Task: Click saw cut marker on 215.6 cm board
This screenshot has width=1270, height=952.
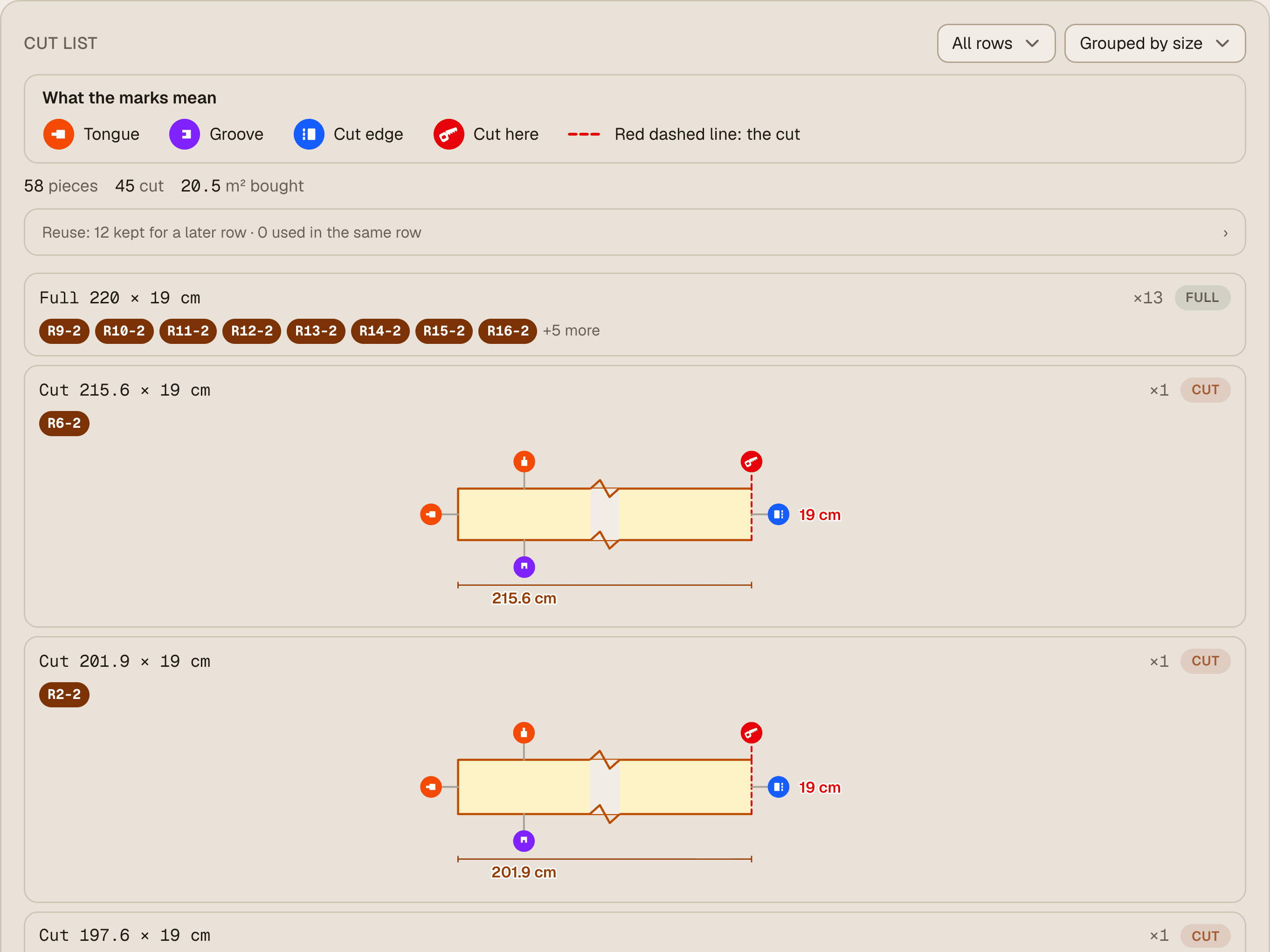Action: pyautogui.click(x=751, y=461)
